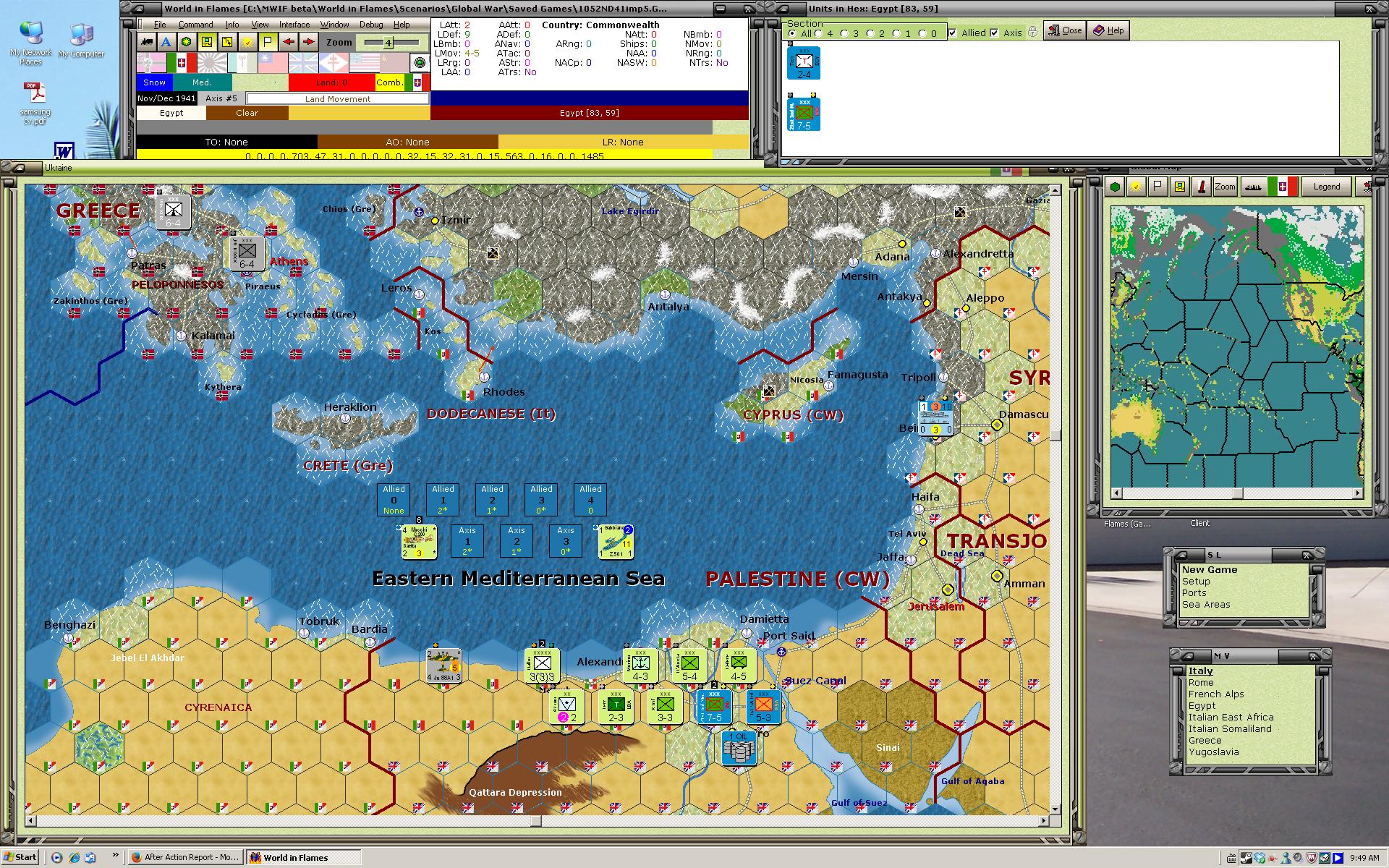
Task: Select the Italian flag in country row
Action: (182, 63)
